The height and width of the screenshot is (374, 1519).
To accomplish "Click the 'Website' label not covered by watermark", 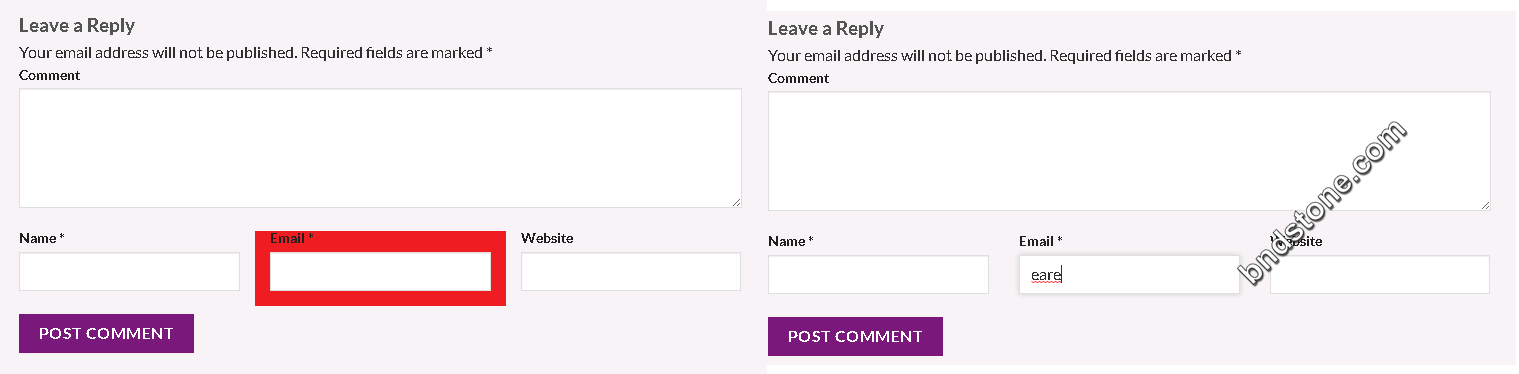I will click(x=547, y=238).
